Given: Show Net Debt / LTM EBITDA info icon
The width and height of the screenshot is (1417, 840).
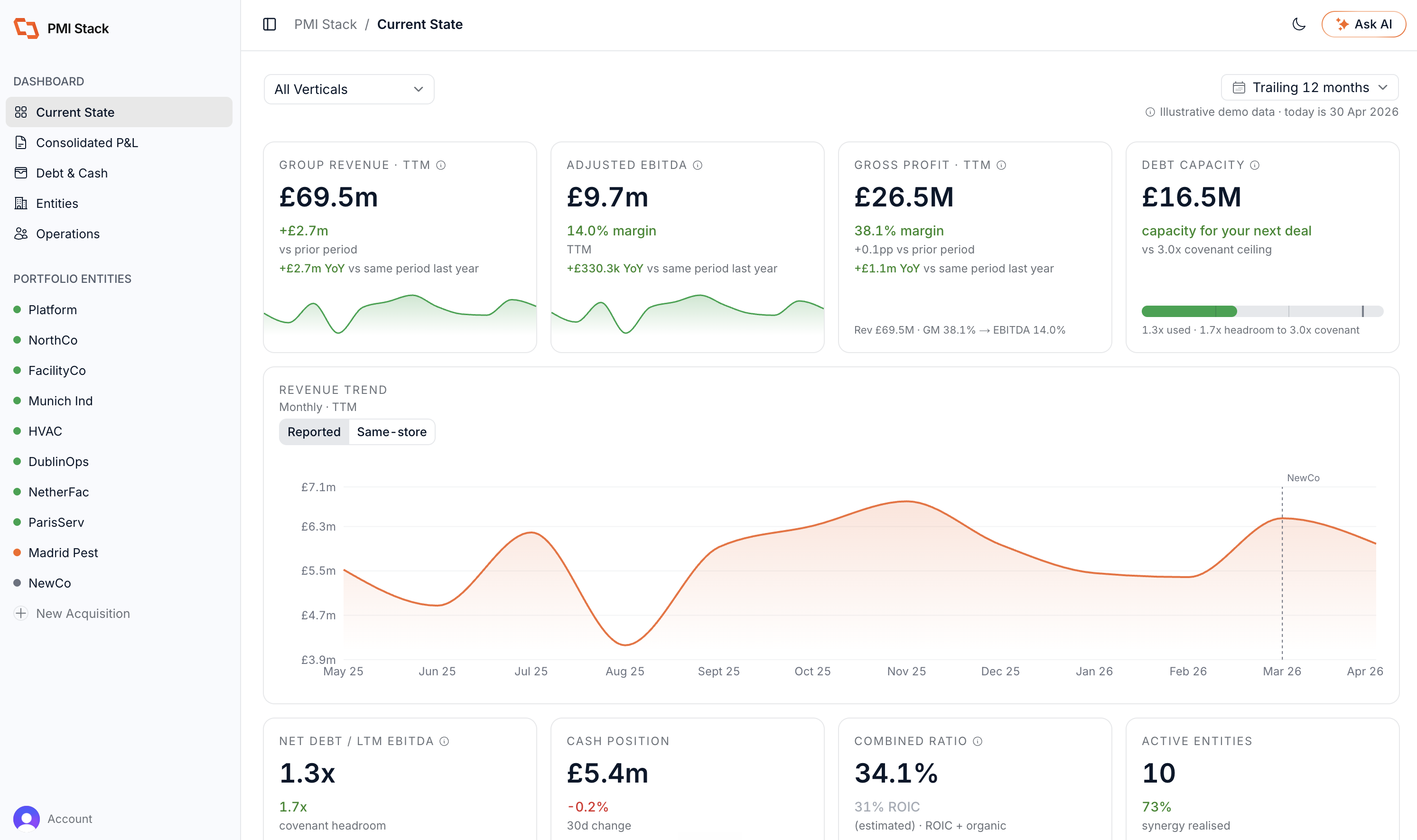Looking at the screenshot, I should (x=444, y=741).
